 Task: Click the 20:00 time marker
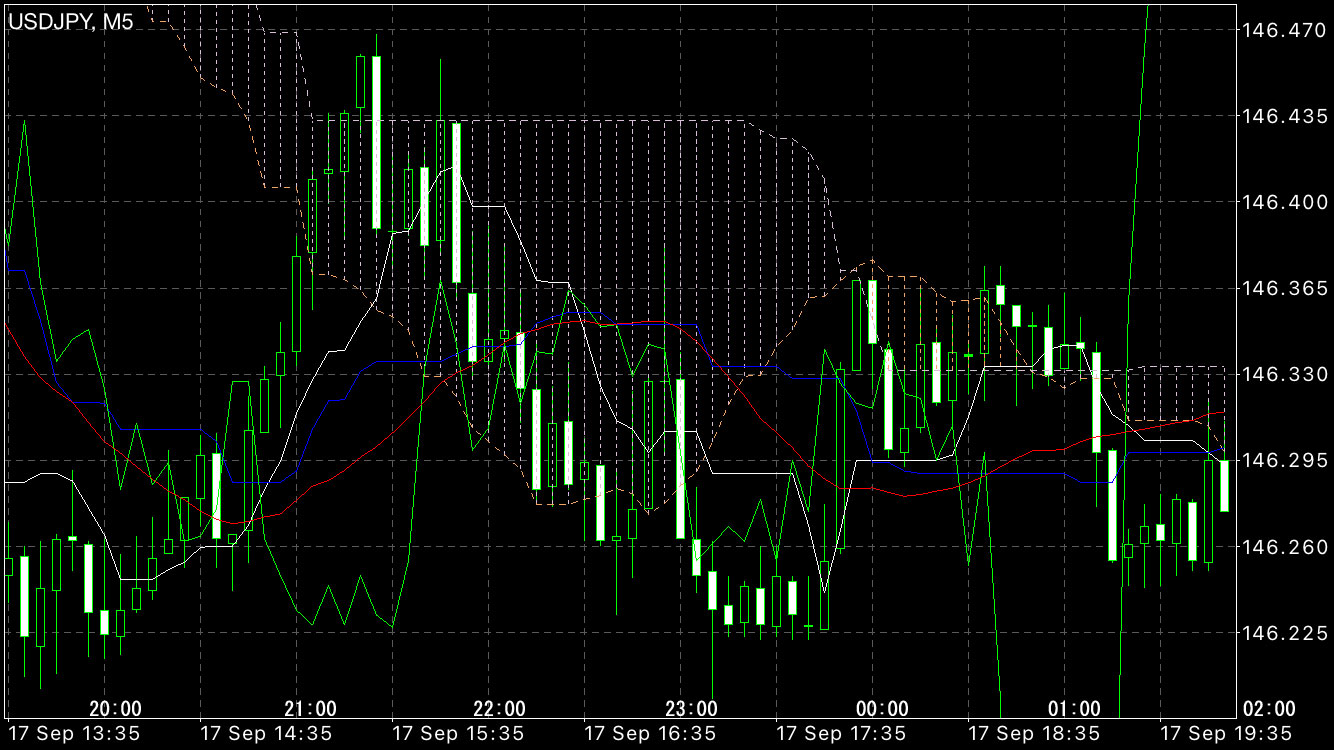pos(115,709)
